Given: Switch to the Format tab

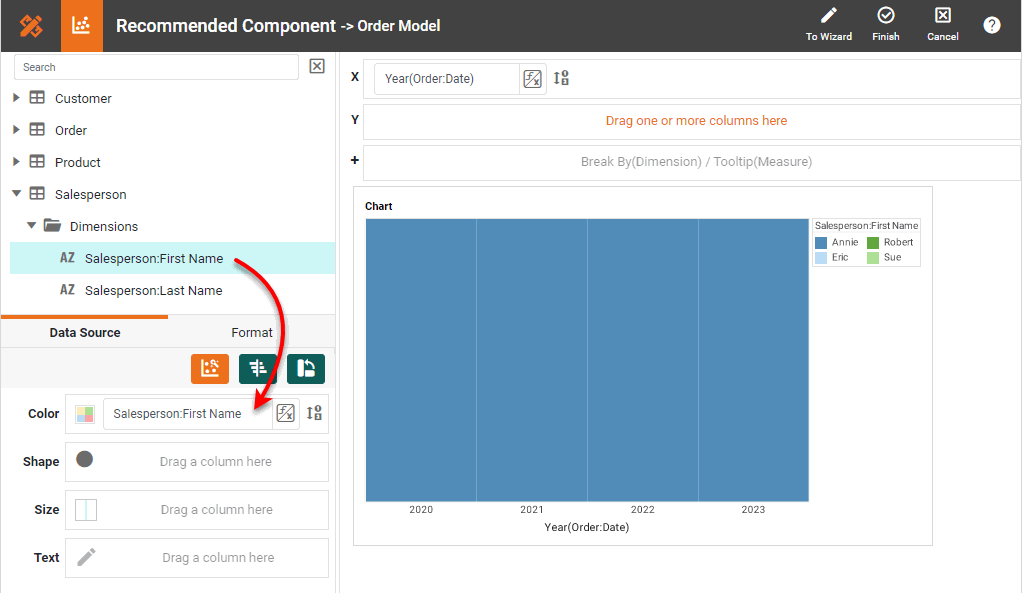Looking at the screenshot, I should pos(252,333).
